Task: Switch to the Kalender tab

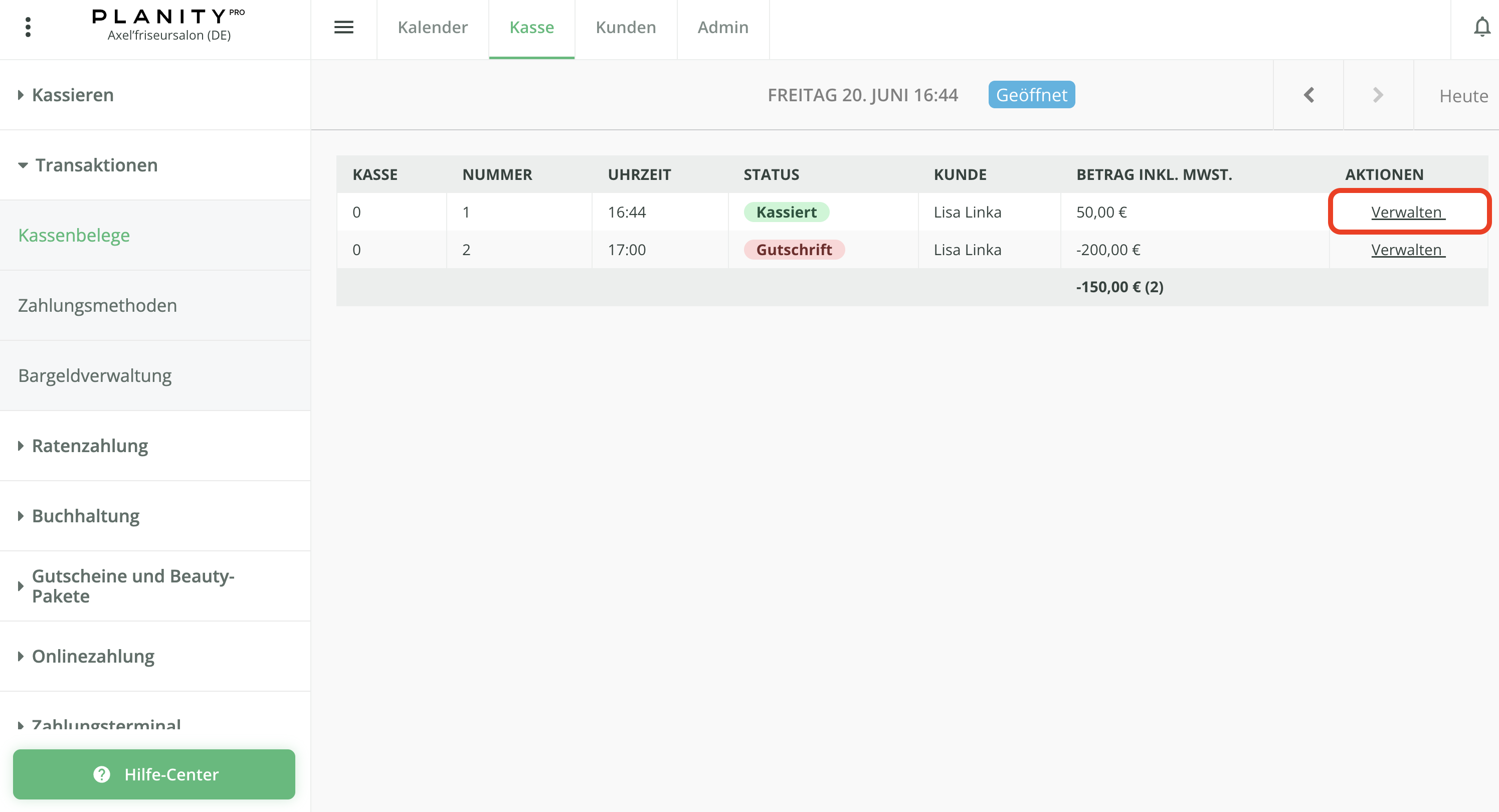Action: (x=432, y=28)
